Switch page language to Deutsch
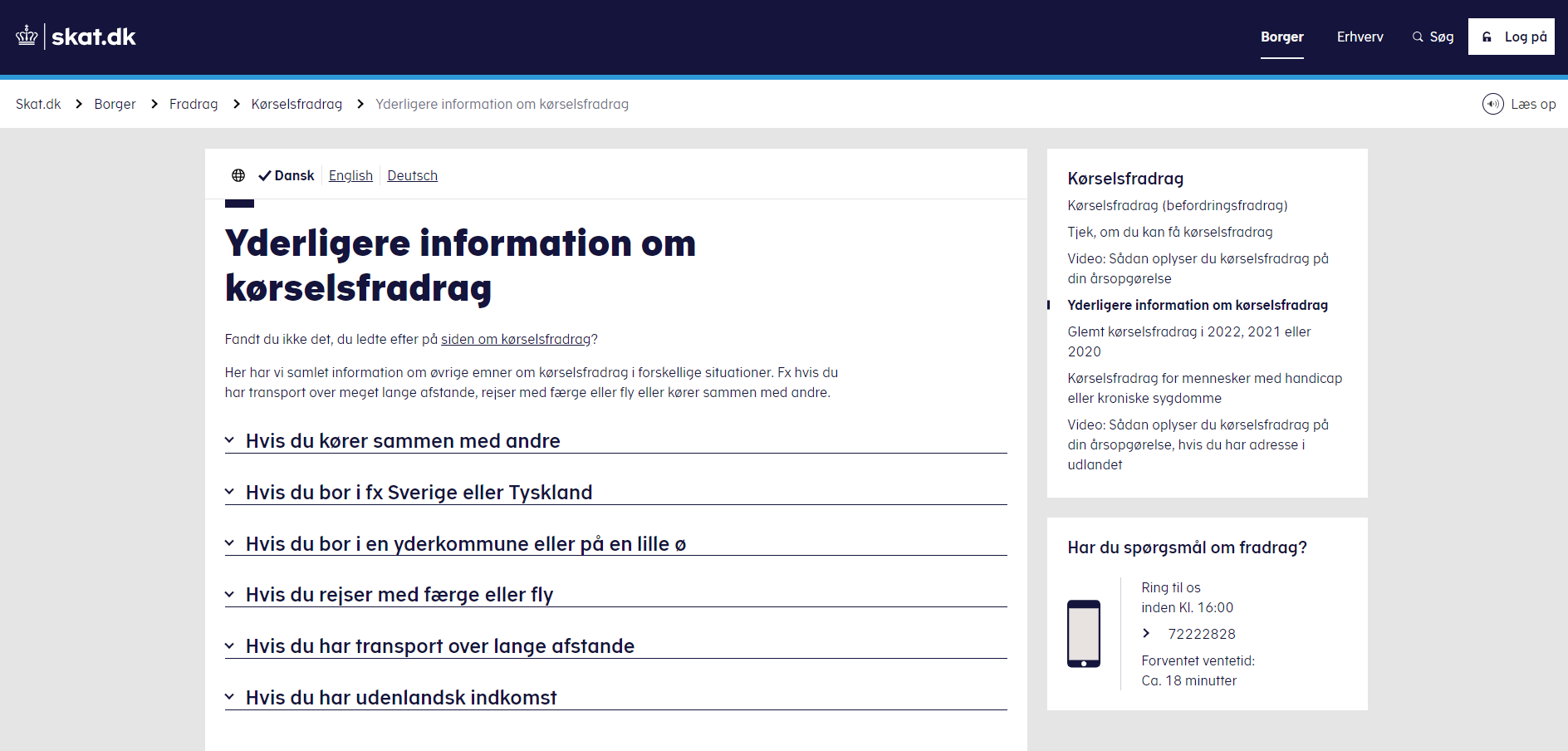Screen dimensions: 1568x751 (x=412, y=175)
